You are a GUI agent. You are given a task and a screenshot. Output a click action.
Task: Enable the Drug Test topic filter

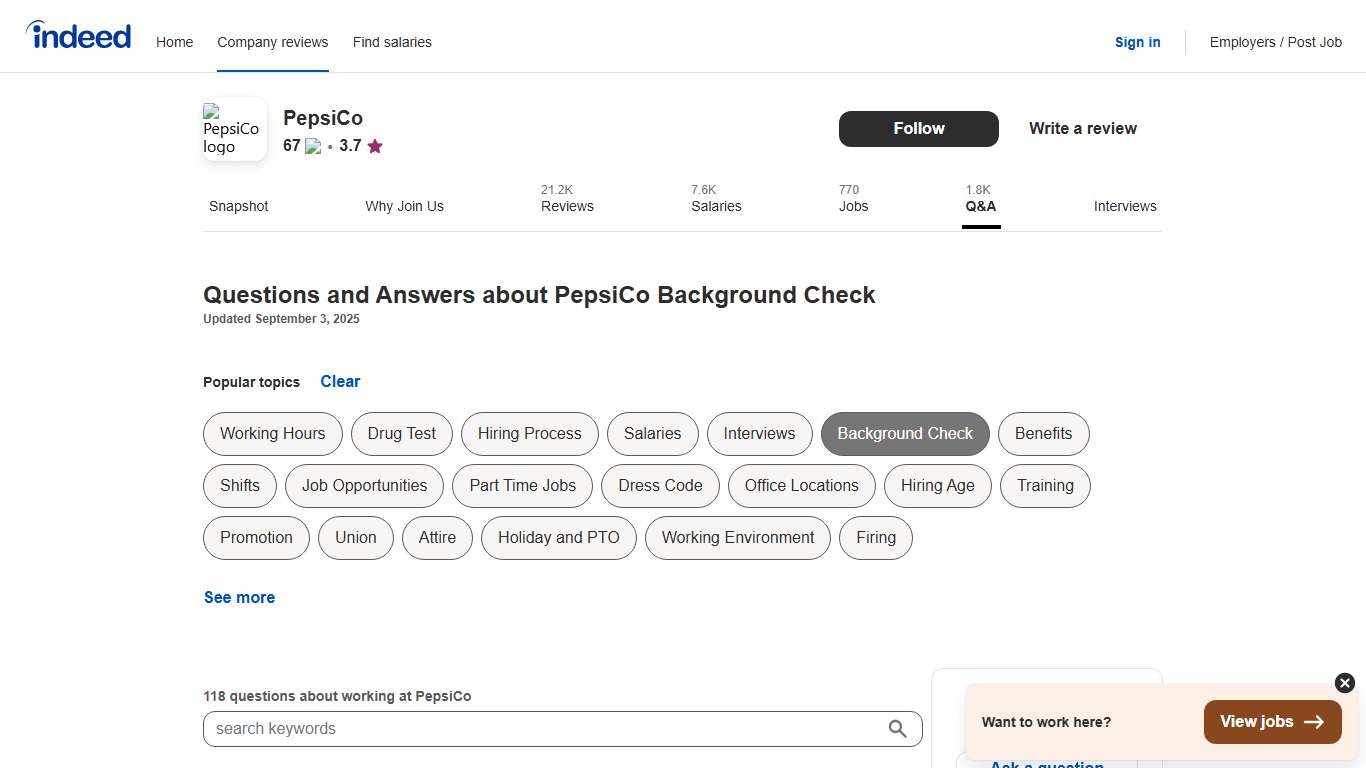click(401, 434)
